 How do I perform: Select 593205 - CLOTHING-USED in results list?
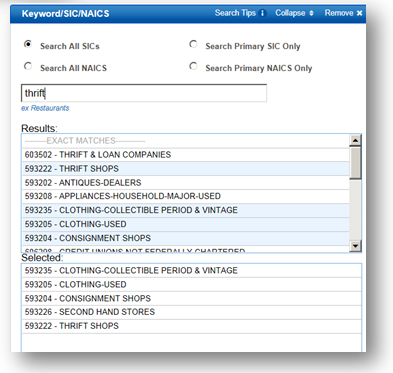click(186, 224)
